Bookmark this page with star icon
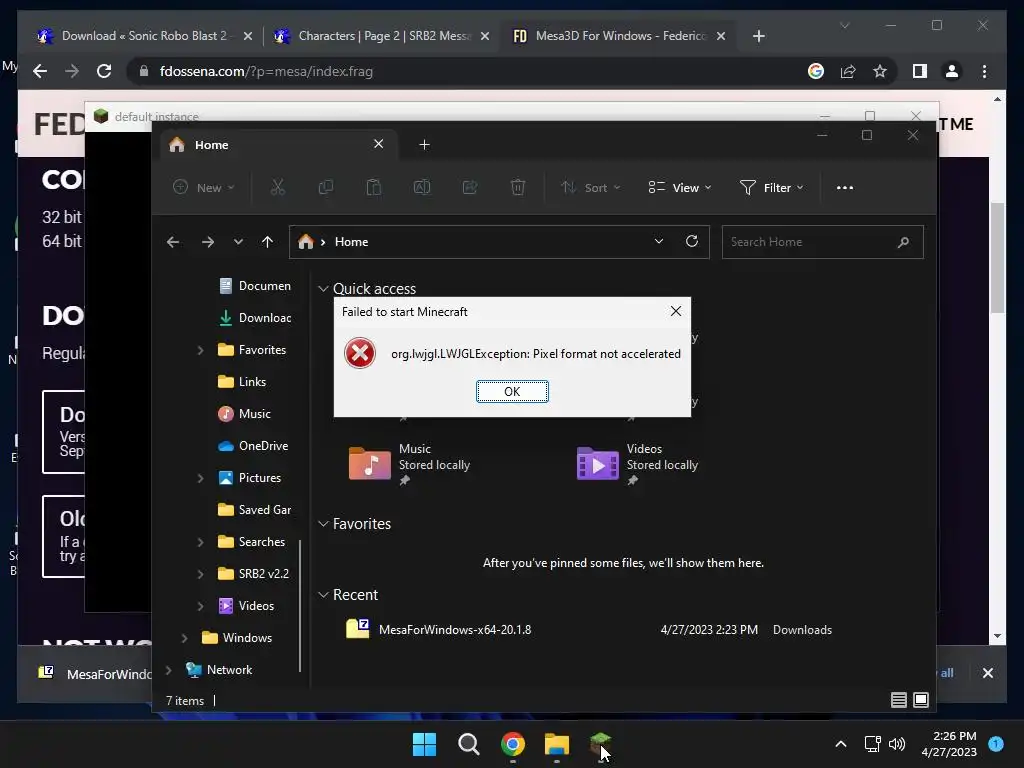The image size is (1024, 768). coord(880,71)
